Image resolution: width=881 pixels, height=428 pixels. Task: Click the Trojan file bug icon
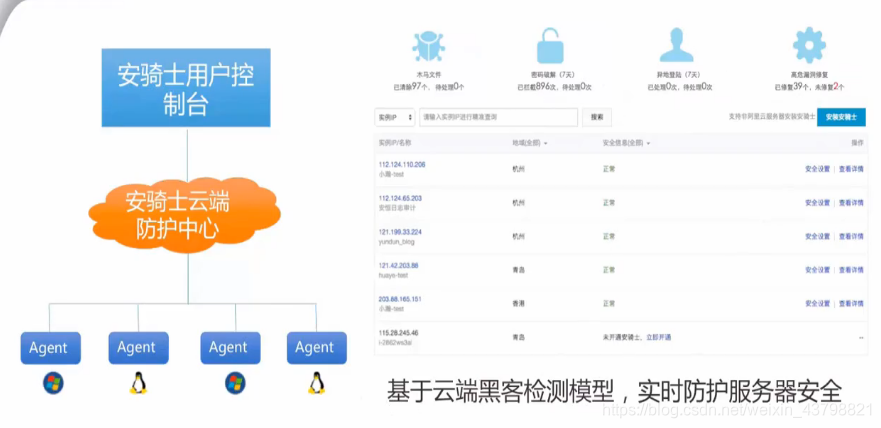429,47
